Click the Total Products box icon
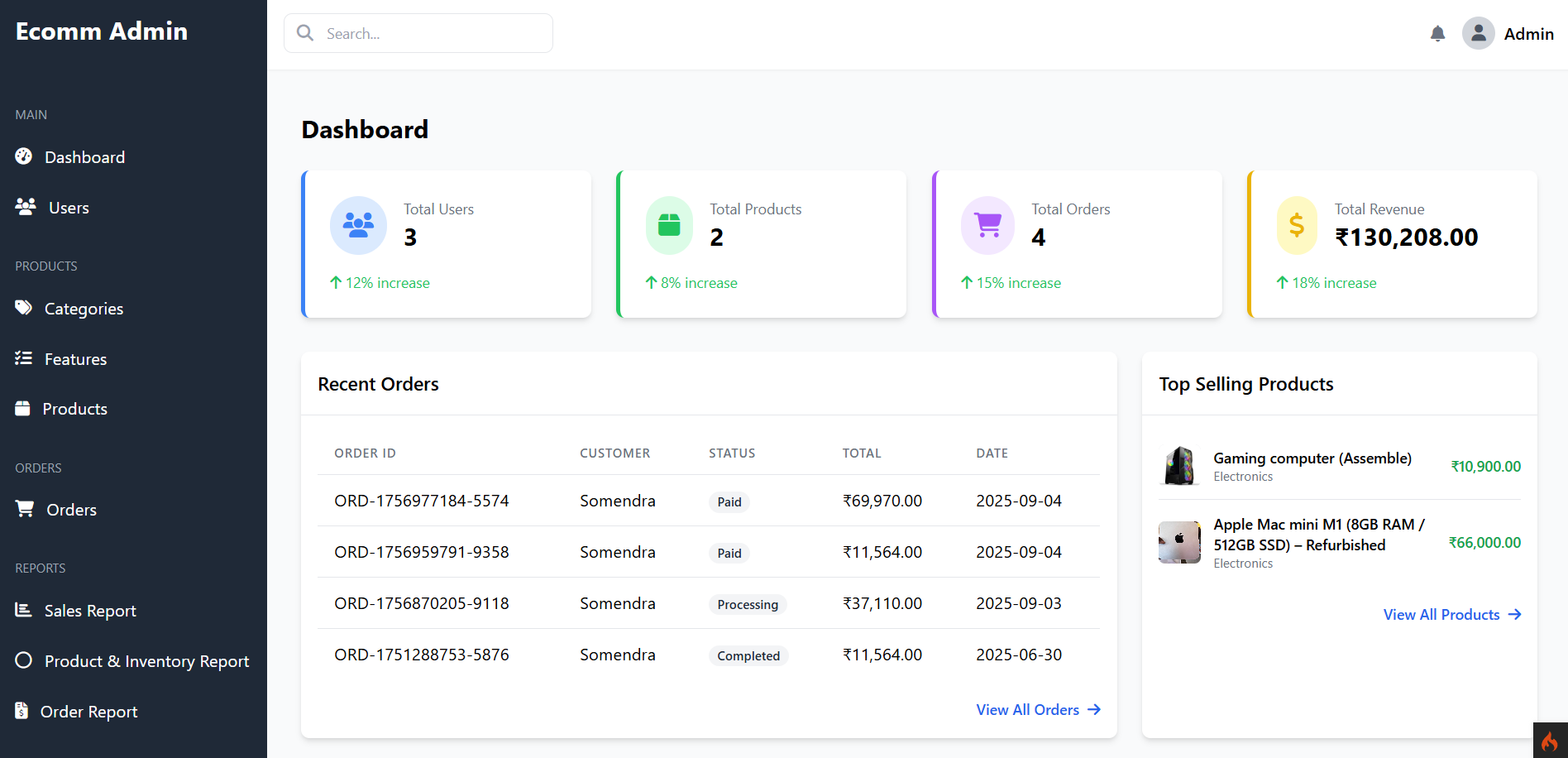This screenshot has height=758, width=1568. coord(669,225)
